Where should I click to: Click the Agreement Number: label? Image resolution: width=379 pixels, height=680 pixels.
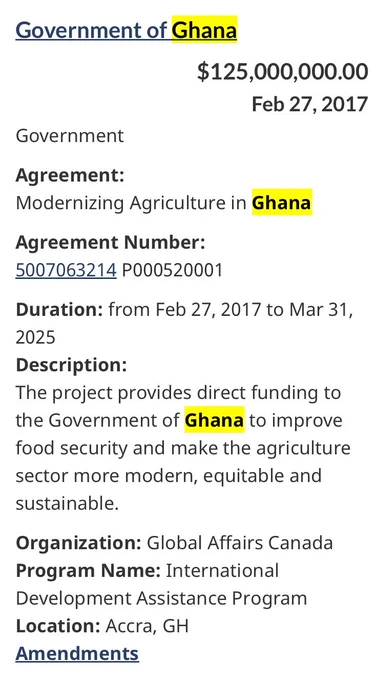click(x=110, y=243)
